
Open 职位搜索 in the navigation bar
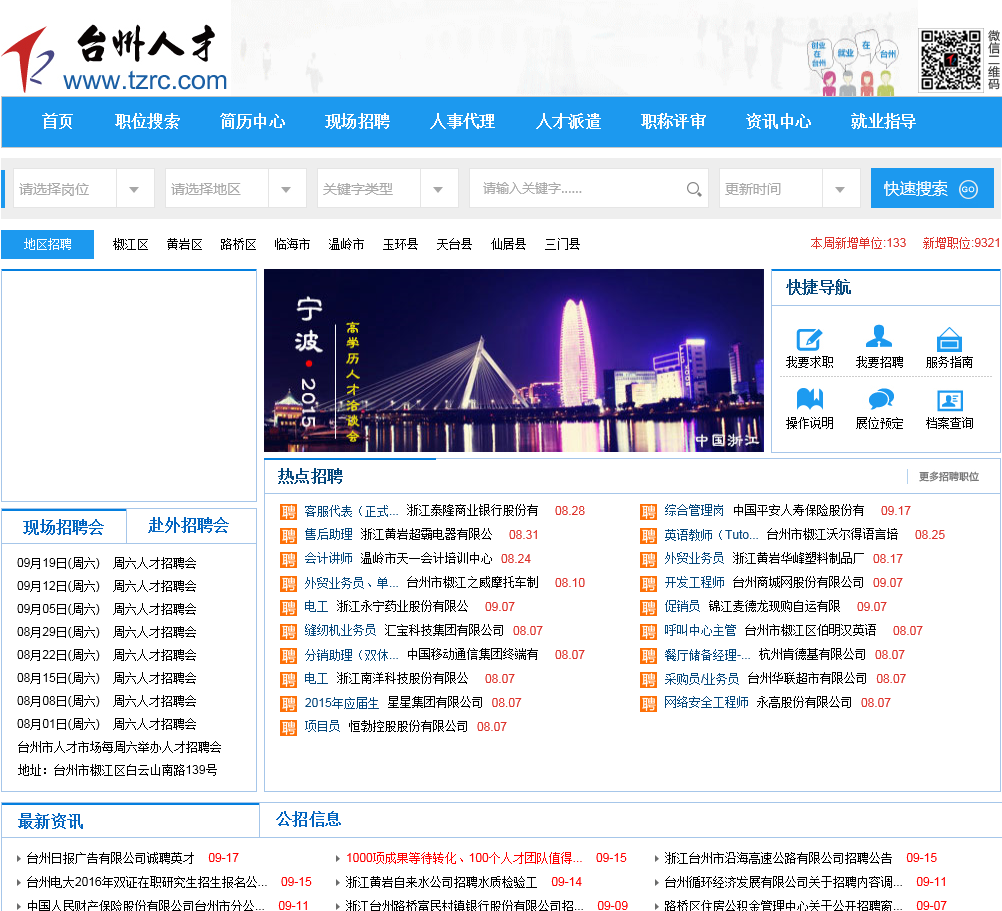[x=148, y=122]
